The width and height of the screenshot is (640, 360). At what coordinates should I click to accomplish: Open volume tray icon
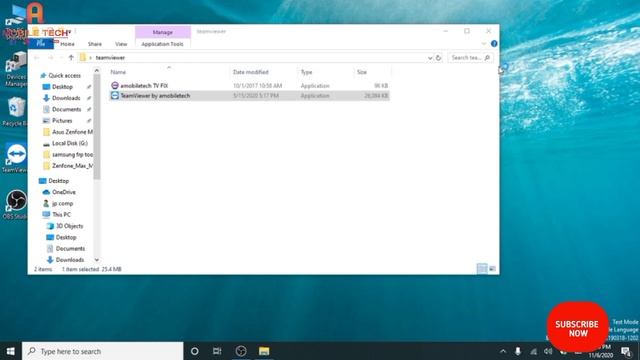(548, 351)
